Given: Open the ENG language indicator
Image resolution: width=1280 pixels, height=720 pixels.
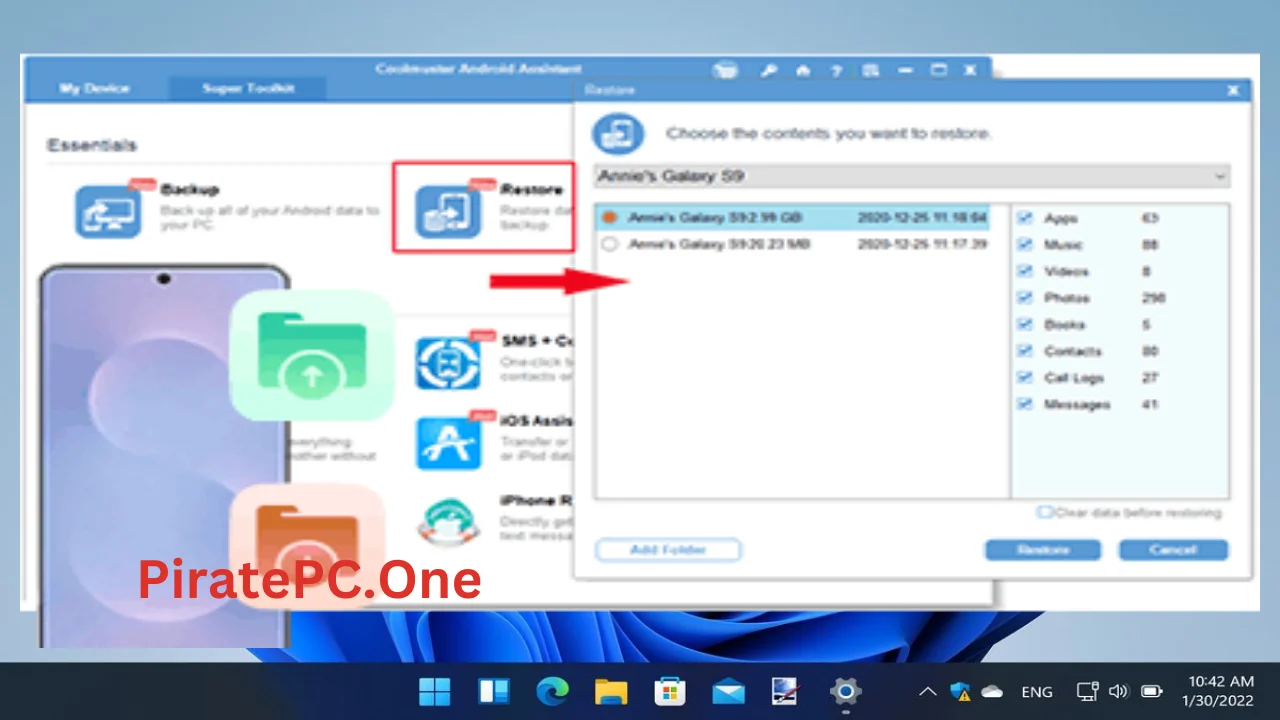Looking at the screenshot, I should pyautogui.click(x=1037, y=692).
